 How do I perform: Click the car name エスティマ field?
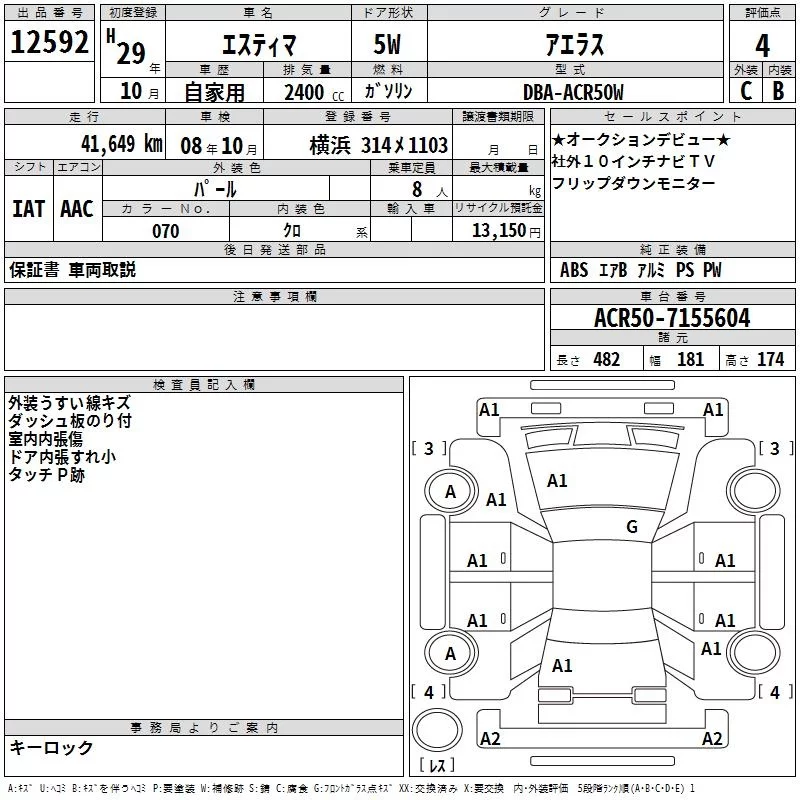point(255,45)
